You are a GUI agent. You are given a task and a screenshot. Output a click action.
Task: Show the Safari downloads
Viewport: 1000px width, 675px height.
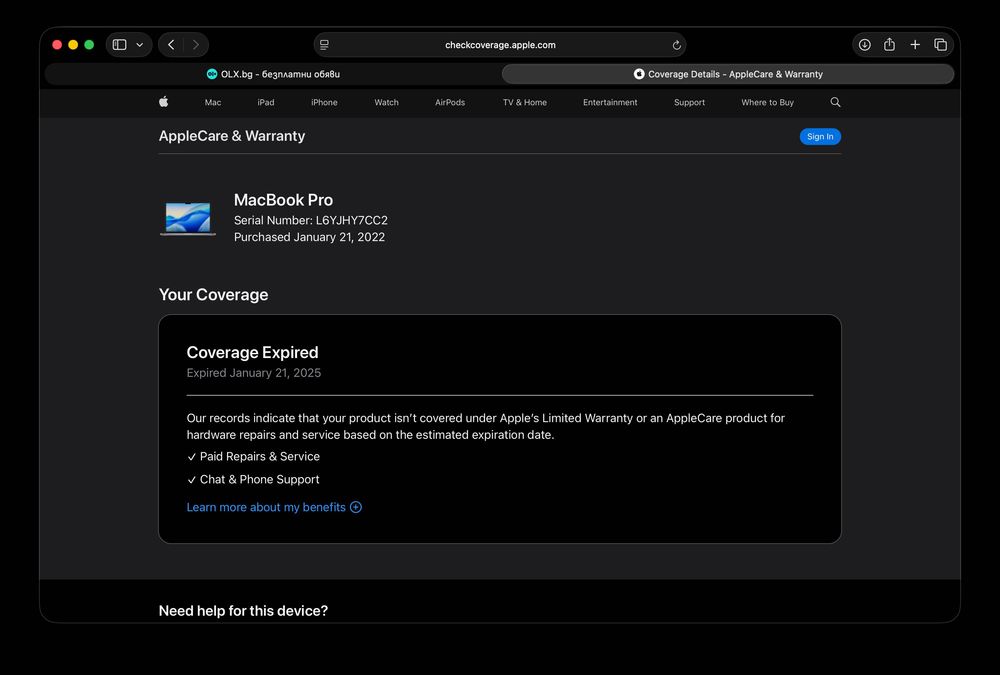pyautogui.click(x=865, y=45)
